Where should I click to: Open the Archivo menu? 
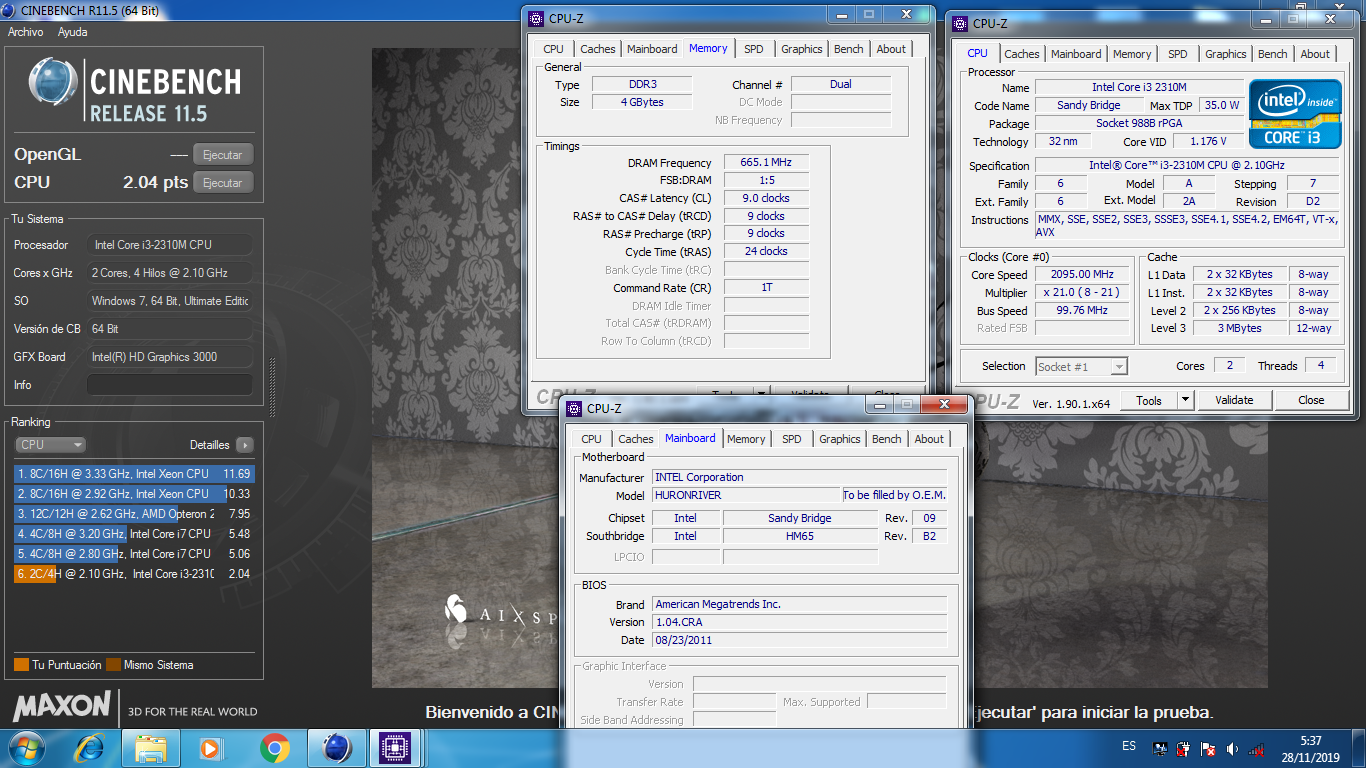point(26,32)
